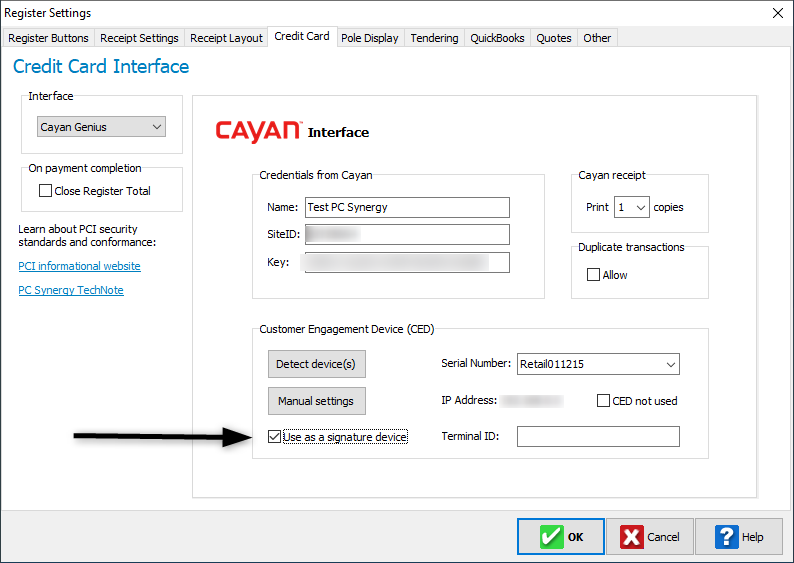Viewport: 794px width, 563px height.
Task: Open the Tendering tab
Action: 434,38
